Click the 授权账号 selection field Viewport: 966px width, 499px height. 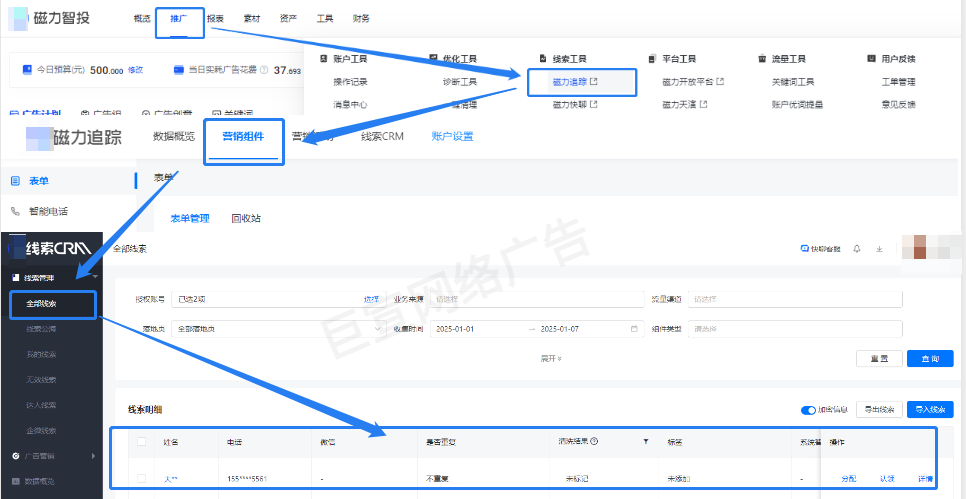point(278,299)
